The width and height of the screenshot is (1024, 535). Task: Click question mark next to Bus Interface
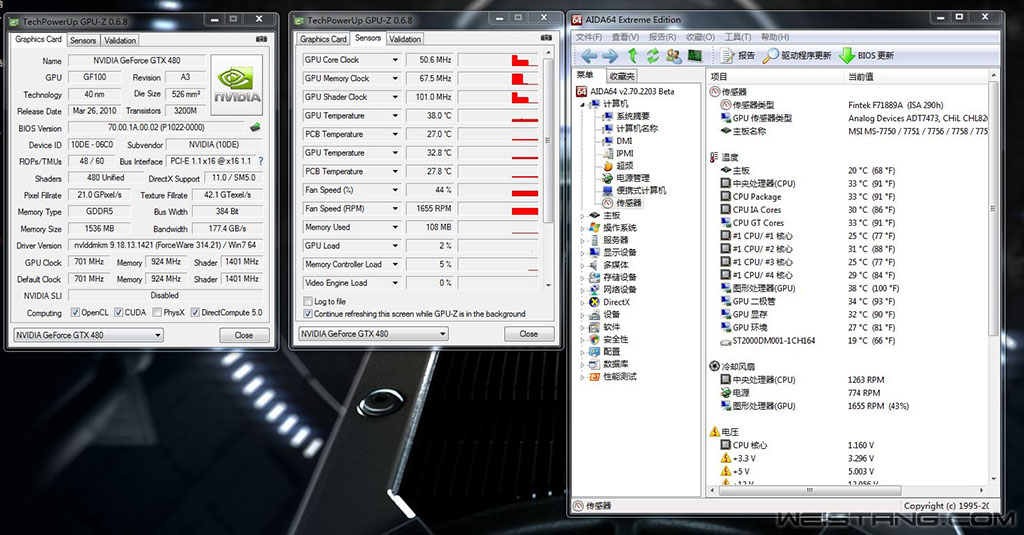pyautogui.click(x=261, y=161)
